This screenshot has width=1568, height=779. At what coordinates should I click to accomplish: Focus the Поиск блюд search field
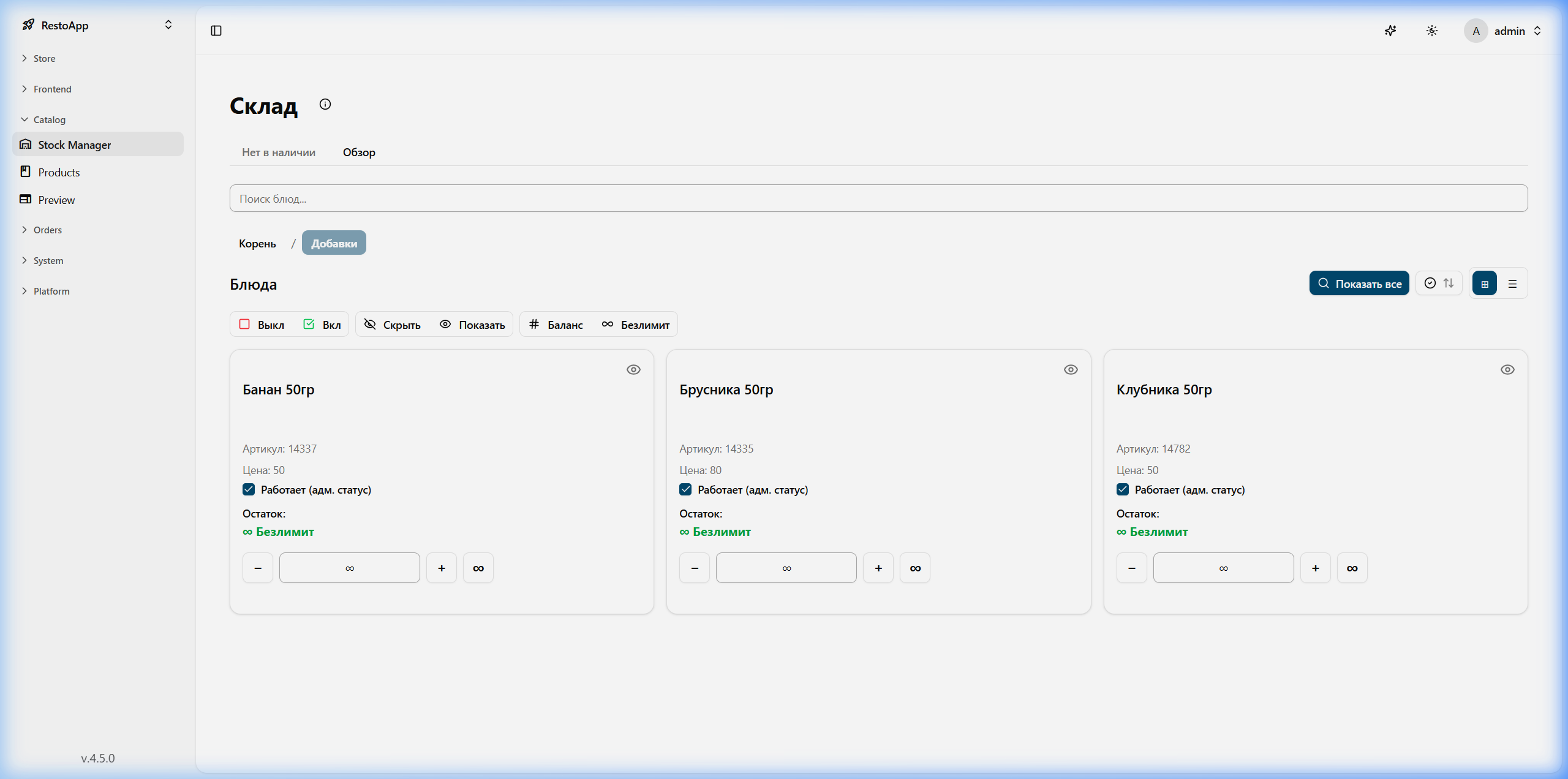pos(878,198)
